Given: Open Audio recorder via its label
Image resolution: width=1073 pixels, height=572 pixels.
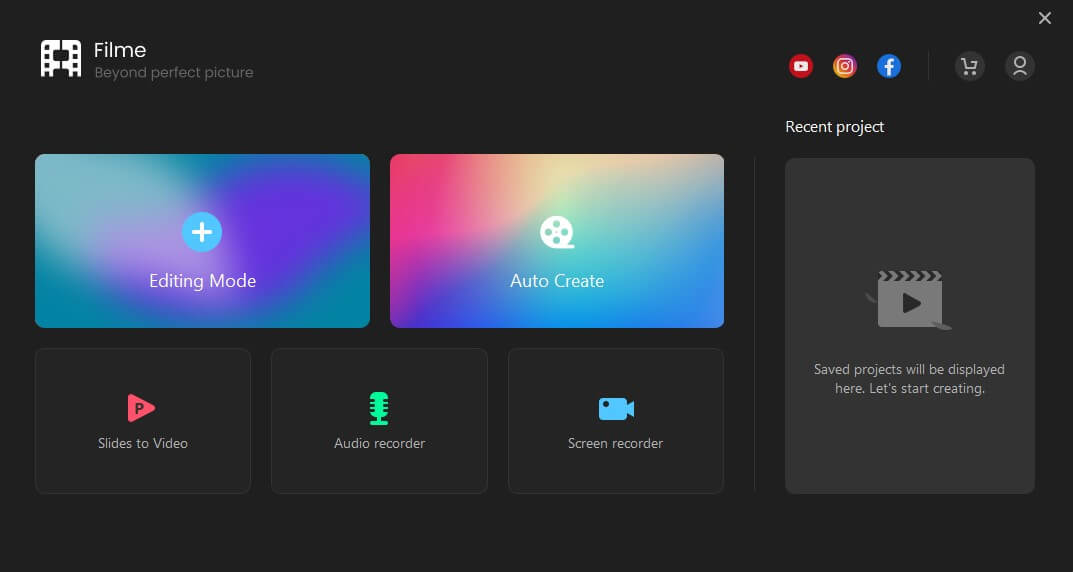Looking at the screenshot, I should [x=379, y=443].
